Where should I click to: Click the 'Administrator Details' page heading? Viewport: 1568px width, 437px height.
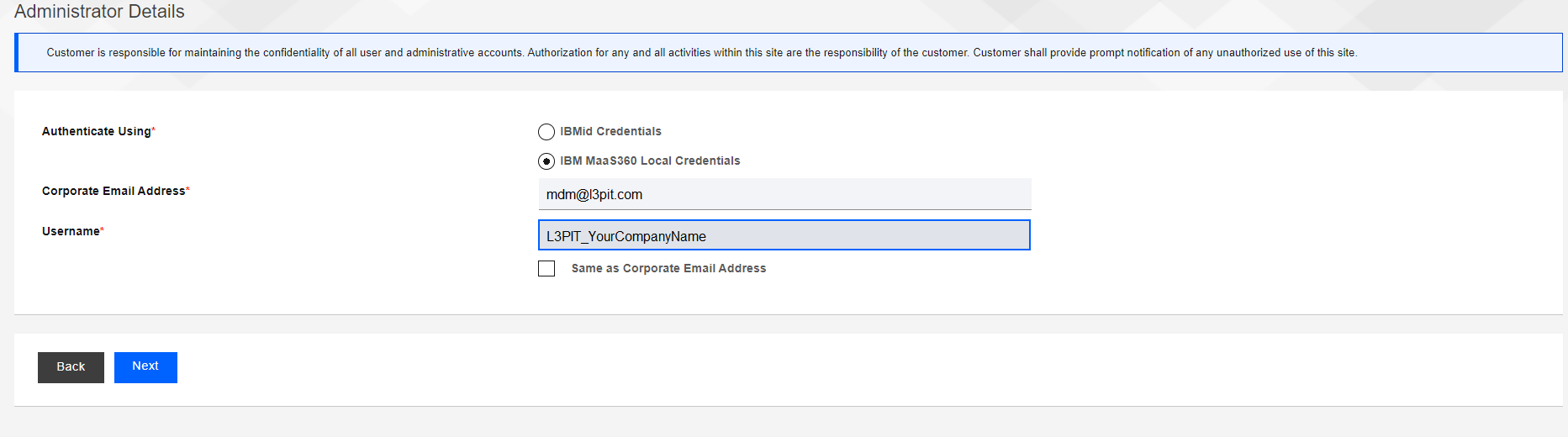coord(99,12)
